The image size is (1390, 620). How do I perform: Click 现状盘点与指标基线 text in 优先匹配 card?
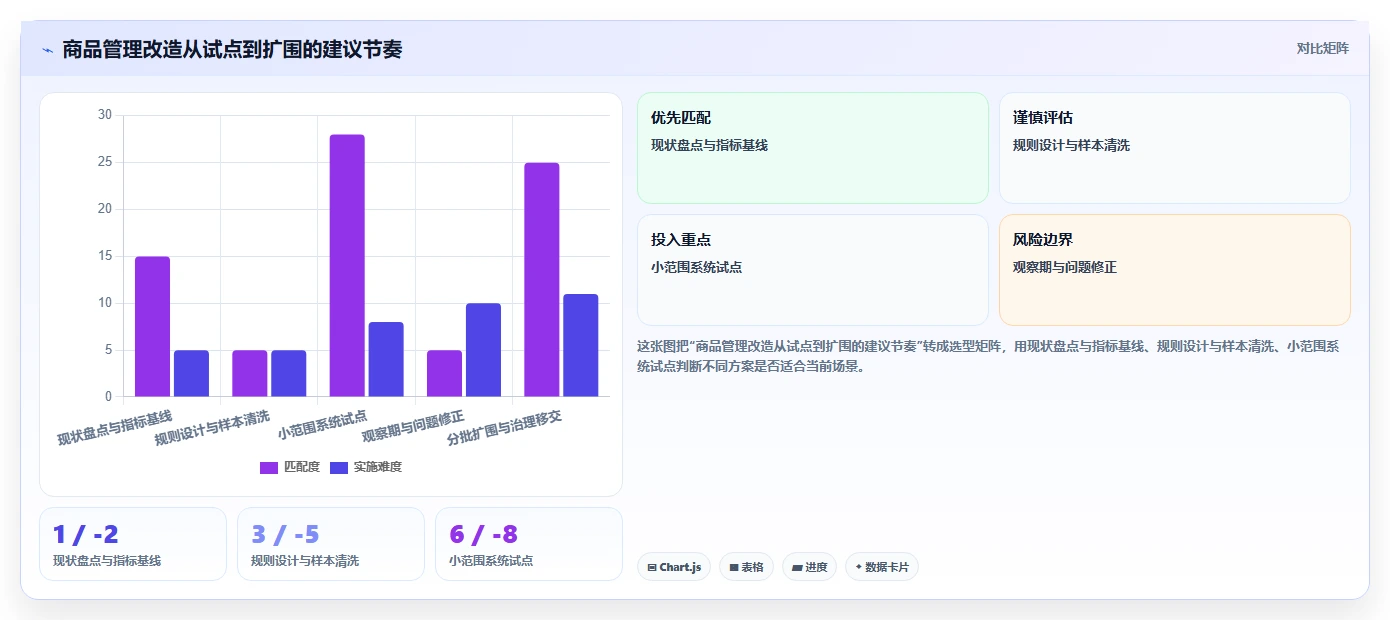pos(709,145)
